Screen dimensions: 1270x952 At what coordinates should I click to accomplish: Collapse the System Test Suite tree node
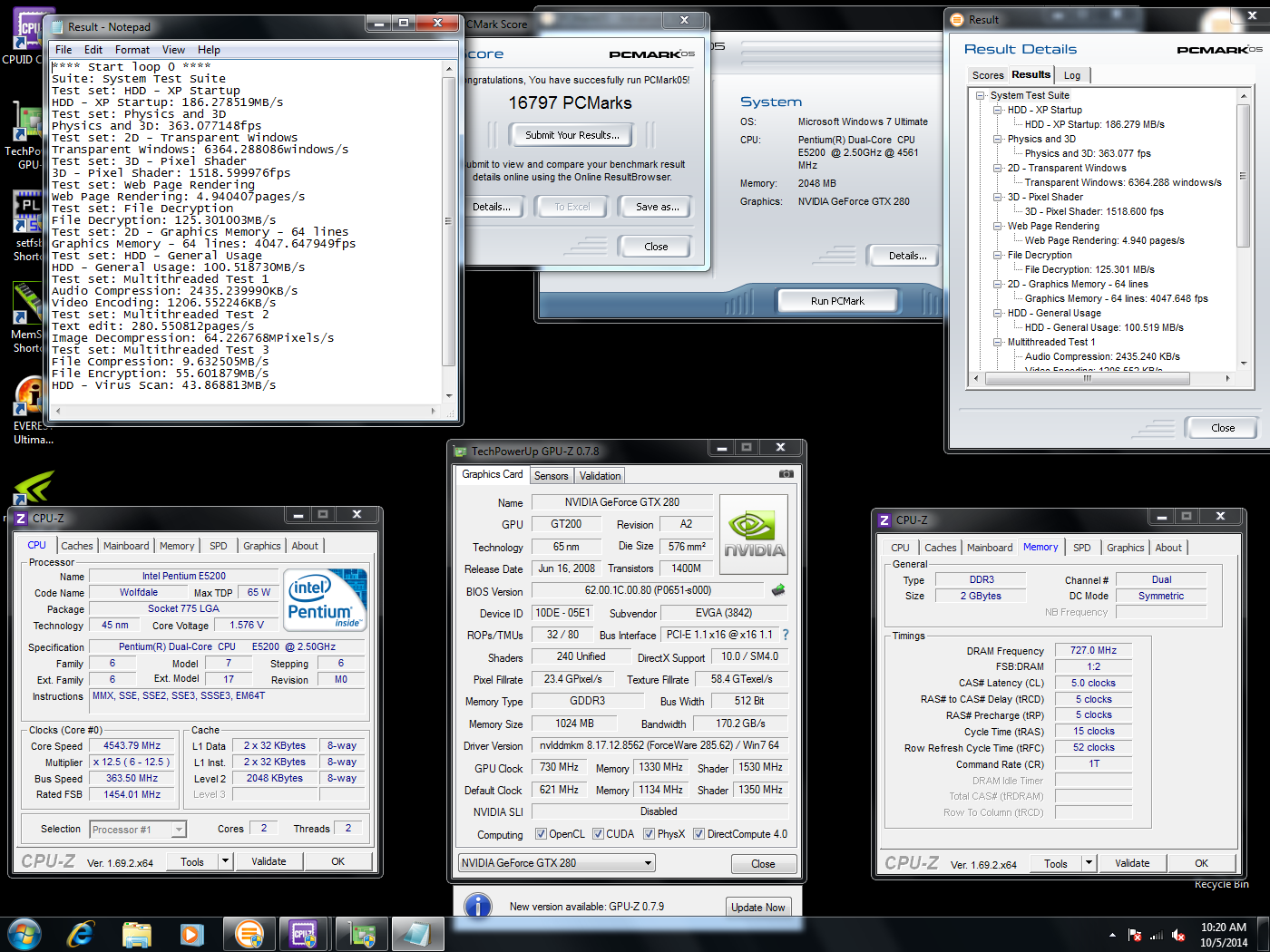[x=981, y=96]
